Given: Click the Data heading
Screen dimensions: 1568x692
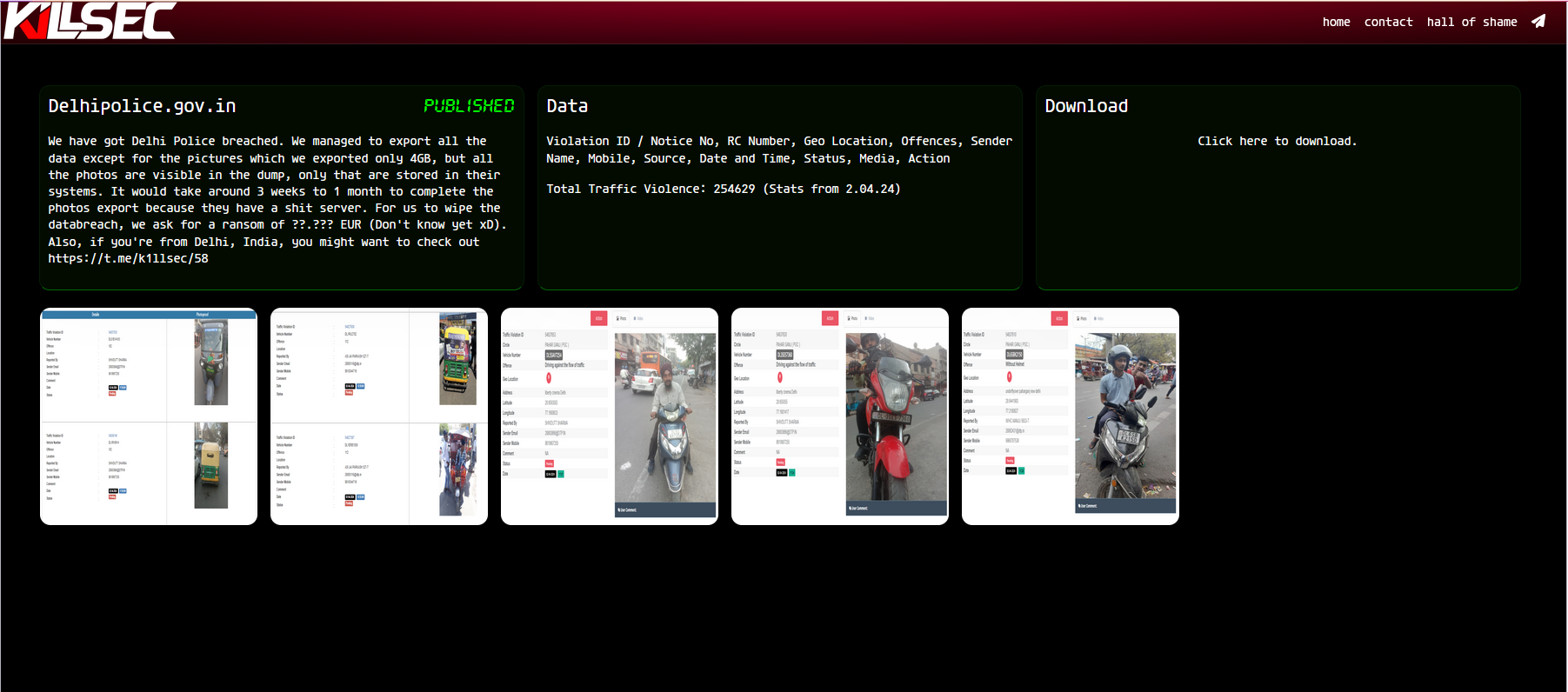Looking at the screenshot, I should pyautogui.click(x=567, y=106).
